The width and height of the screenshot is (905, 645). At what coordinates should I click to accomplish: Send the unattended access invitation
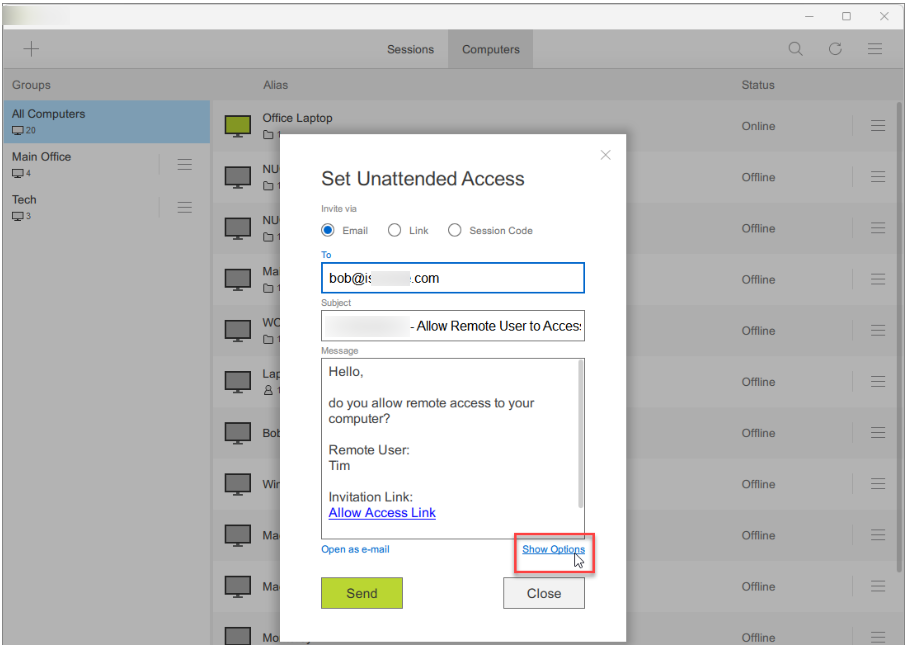click(x=361, y=592)
